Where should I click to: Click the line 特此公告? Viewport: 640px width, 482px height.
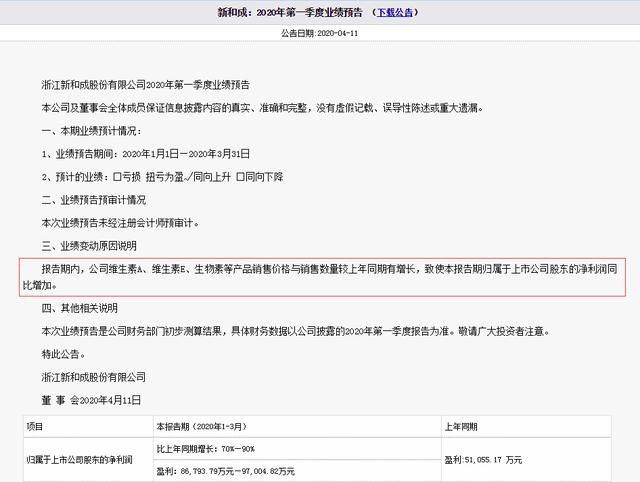click(63, 354)
